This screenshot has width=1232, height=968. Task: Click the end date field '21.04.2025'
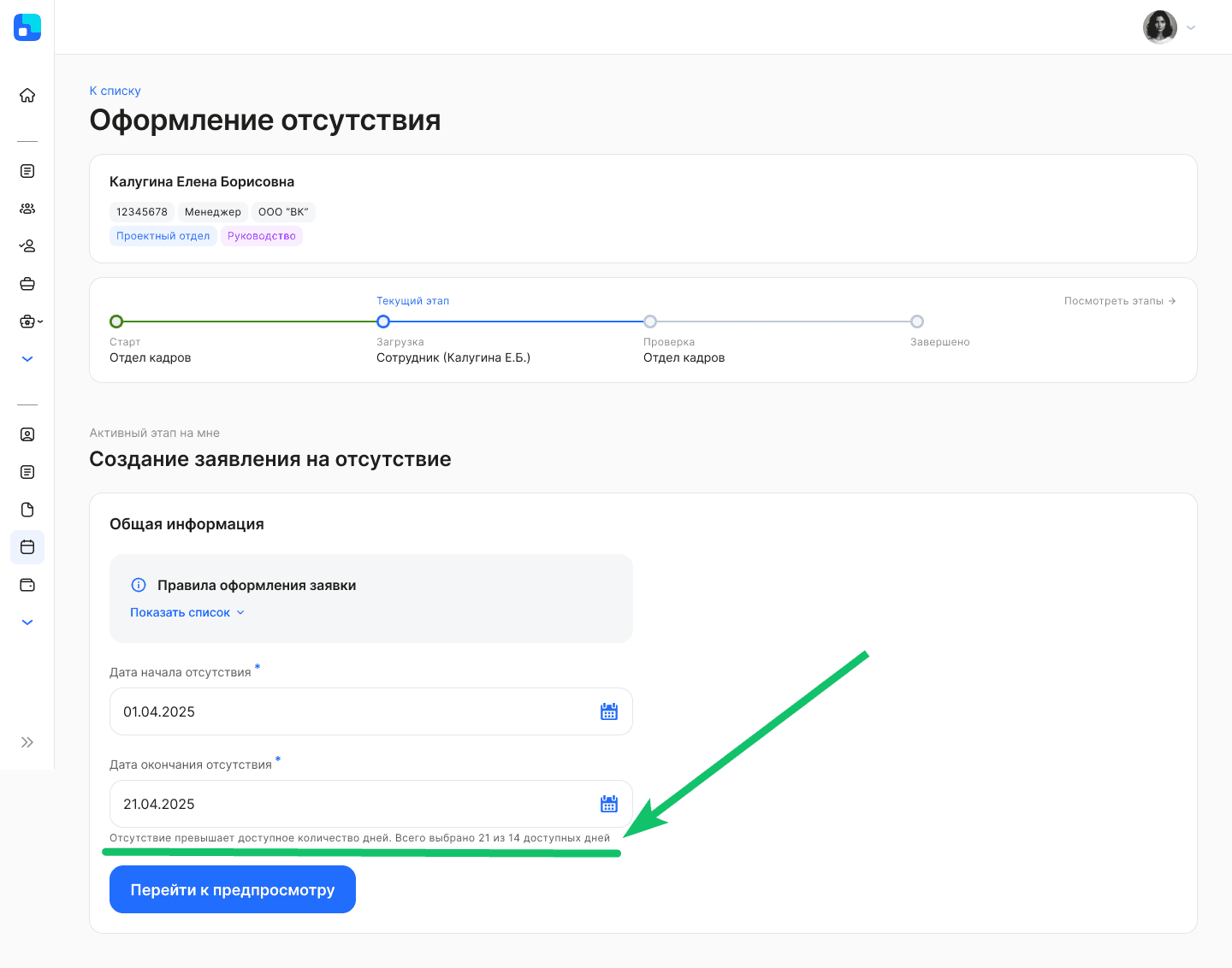pyautogui.click(x=371, y=804)
